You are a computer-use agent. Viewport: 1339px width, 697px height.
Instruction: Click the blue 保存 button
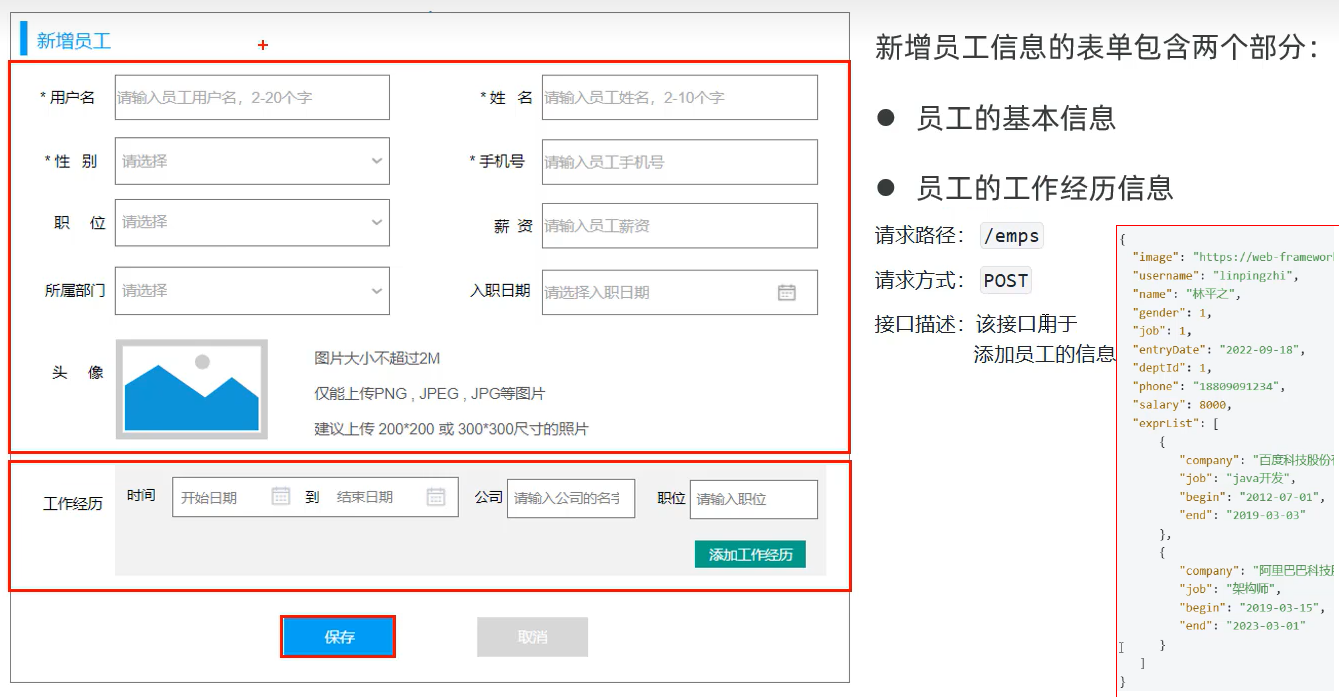pyautogui.click(x=338, y=637)
